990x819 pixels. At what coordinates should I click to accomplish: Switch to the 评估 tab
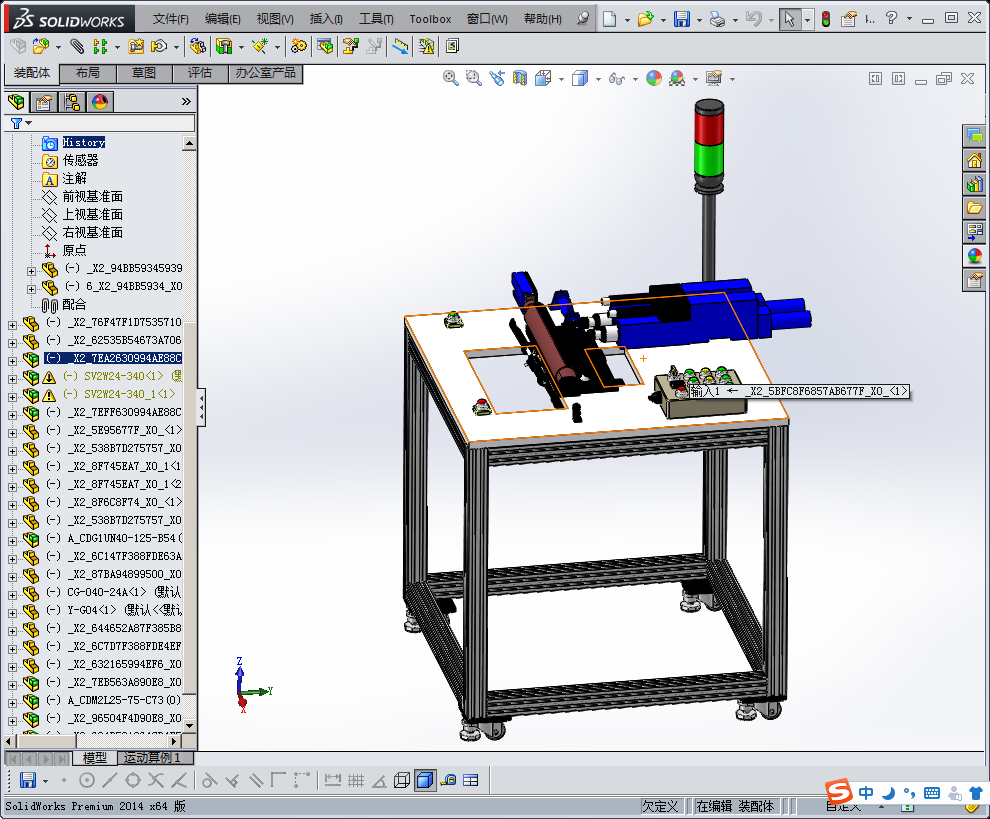pyautogui.click(x=200, y=73)
